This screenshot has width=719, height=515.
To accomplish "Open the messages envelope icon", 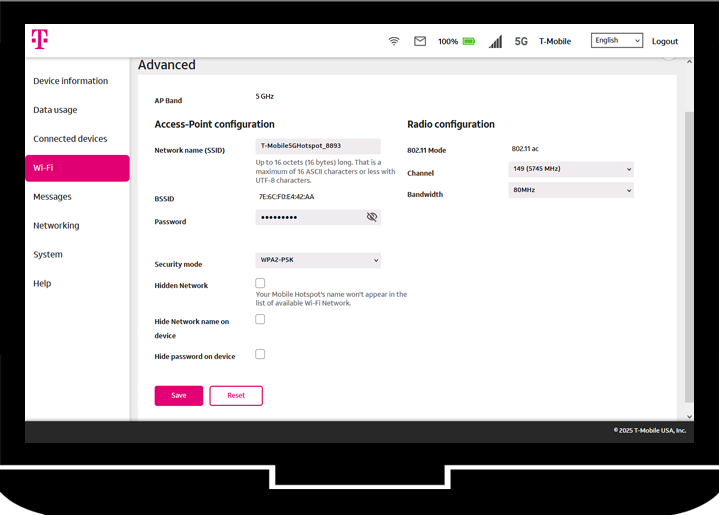I will click(420, 41).
